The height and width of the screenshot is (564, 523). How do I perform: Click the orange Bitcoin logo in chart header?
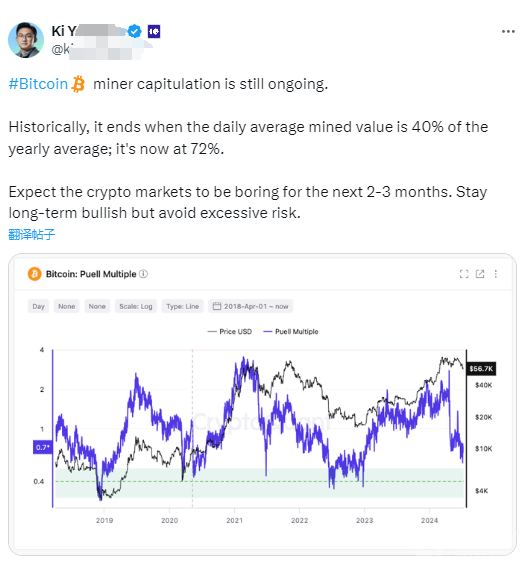tap(35, 274)
